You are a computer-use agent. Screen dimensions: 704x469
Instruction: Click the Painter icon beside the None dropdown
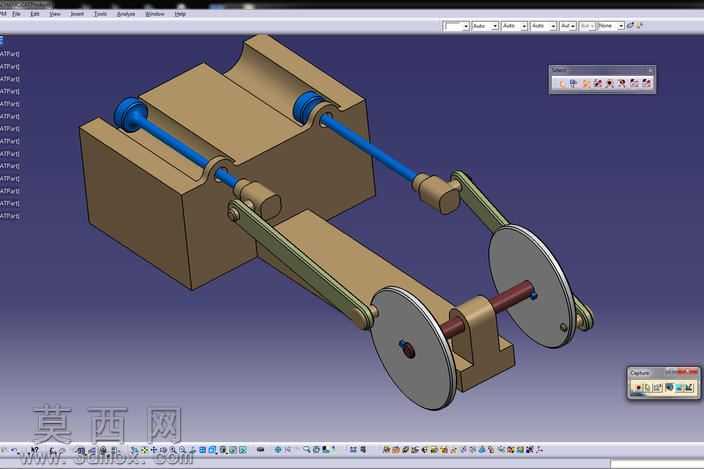[630, 26]
